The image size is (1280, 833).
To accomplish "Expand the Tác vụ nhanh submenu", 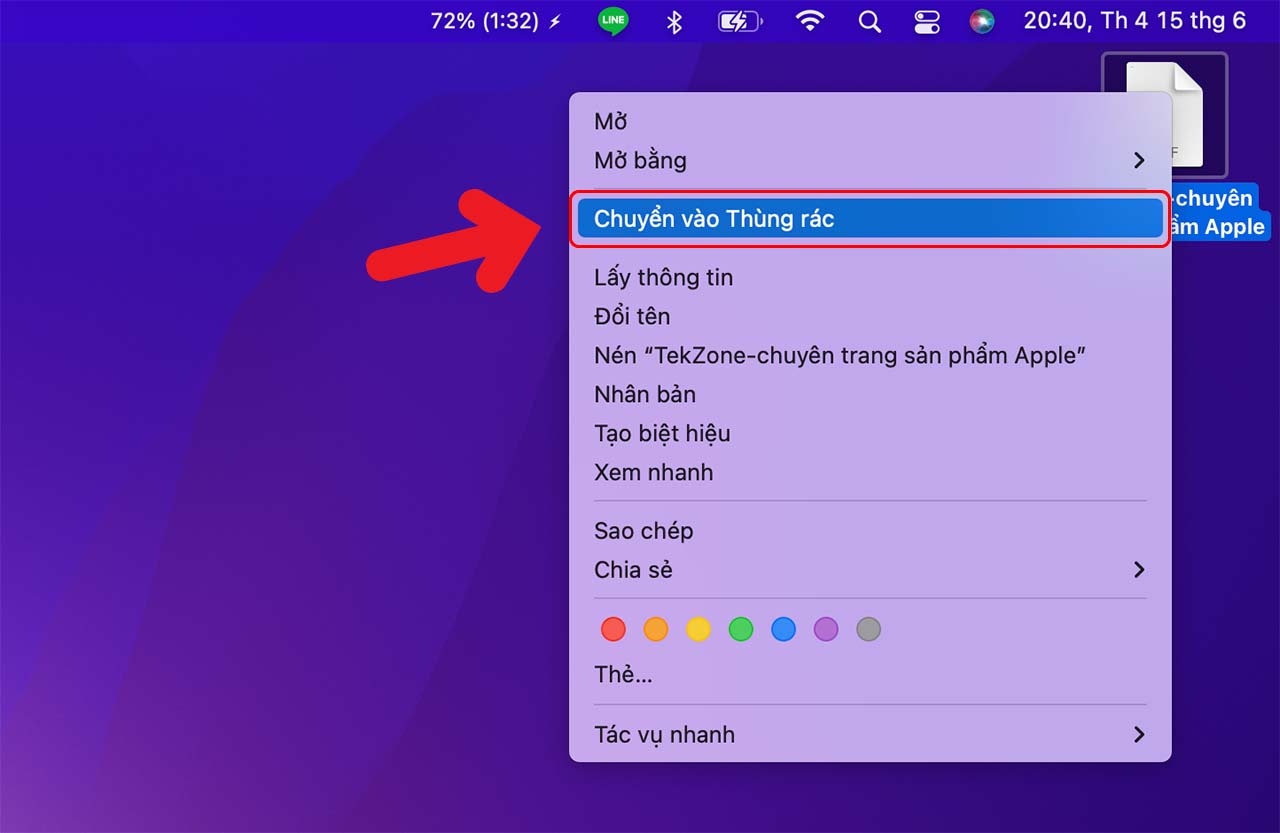I will 870,734.
